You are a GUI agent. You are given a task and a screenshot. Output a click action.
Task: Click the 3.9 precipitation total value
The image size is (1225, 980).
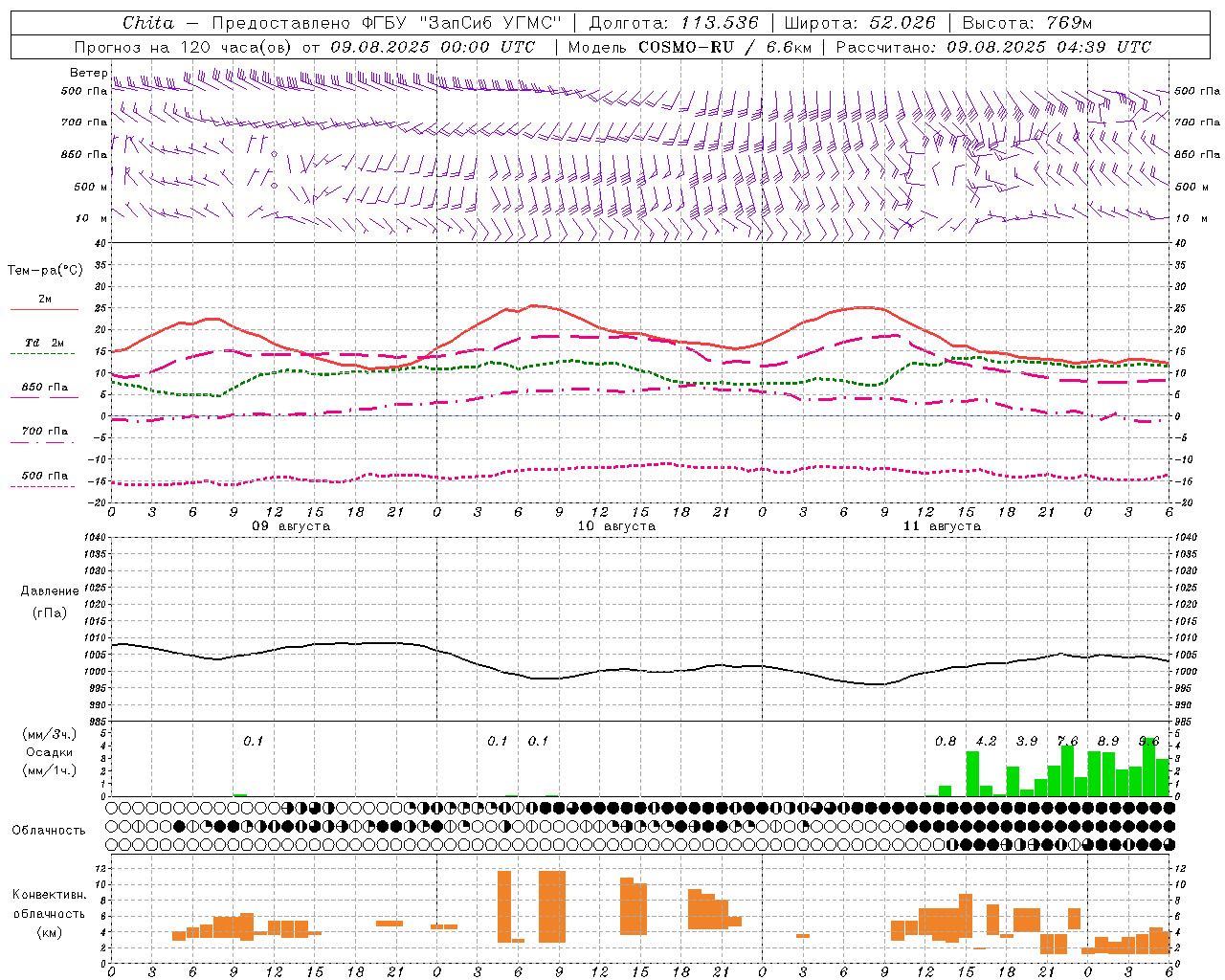coord(1027,742)
